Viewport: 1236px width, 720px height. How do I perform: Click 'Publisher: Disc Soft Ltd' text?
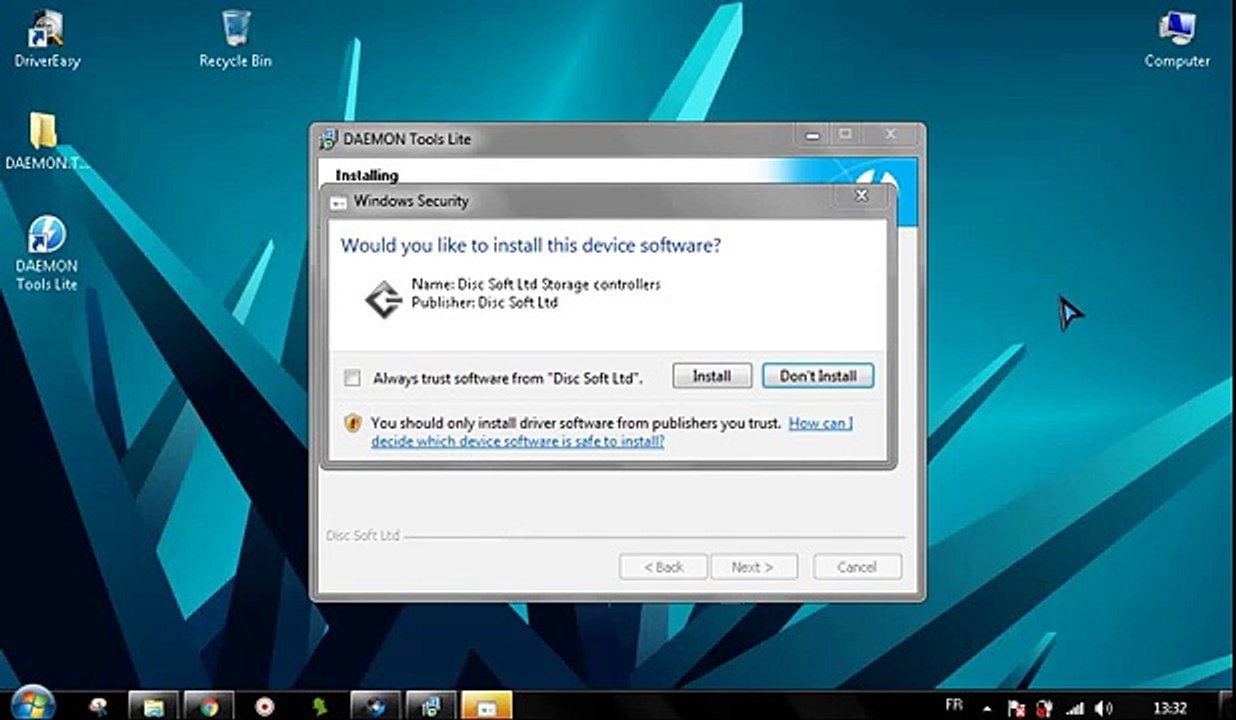(x=484, y=302)
